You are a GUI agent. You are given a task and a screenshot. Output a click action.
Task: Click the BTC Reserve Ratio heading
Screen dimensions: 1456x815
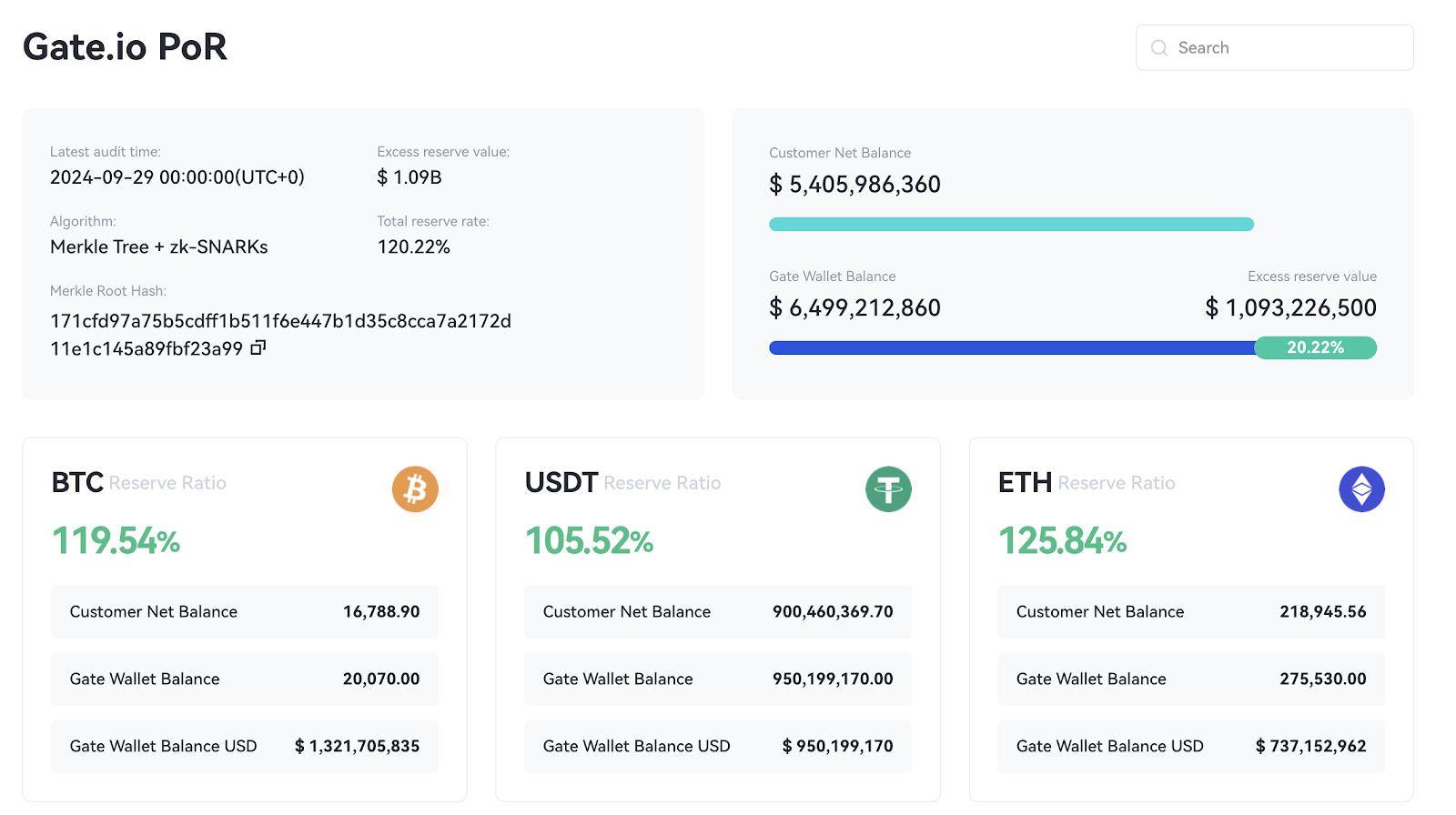[138, 482]
